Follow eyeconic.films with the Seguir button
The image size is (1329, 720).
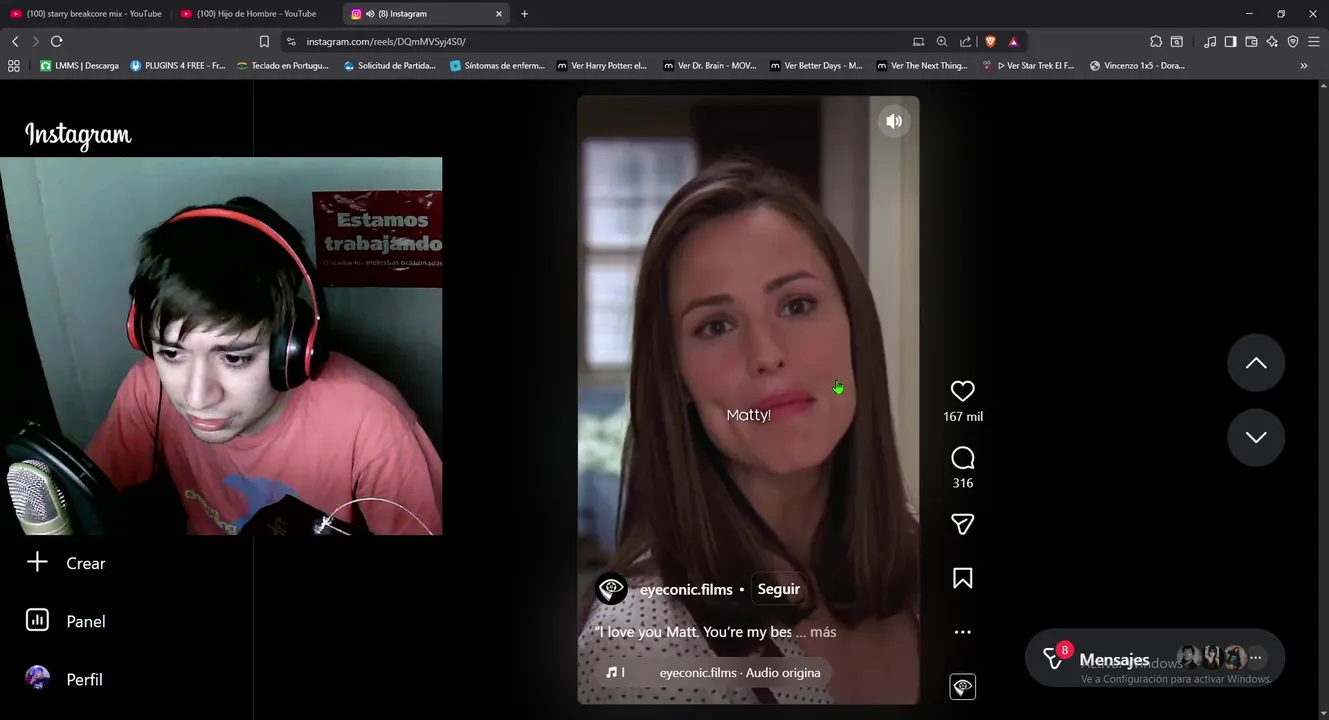click(778, 589)
